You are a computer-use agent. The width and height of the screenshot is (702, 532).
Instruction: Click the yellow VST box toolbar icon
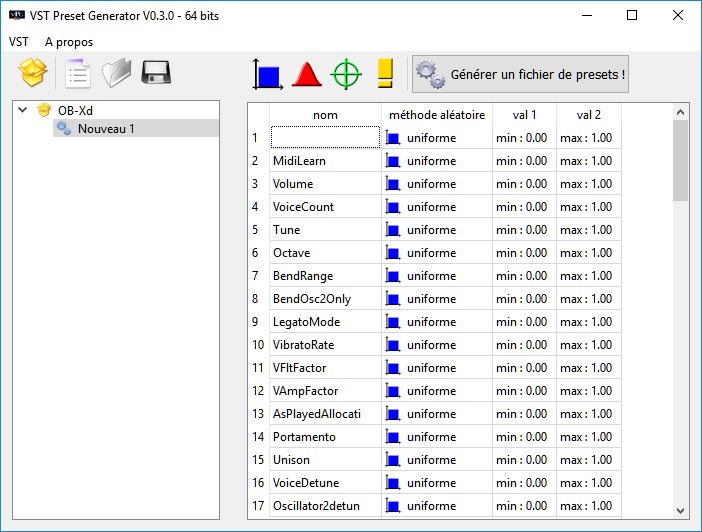point(33,73)
